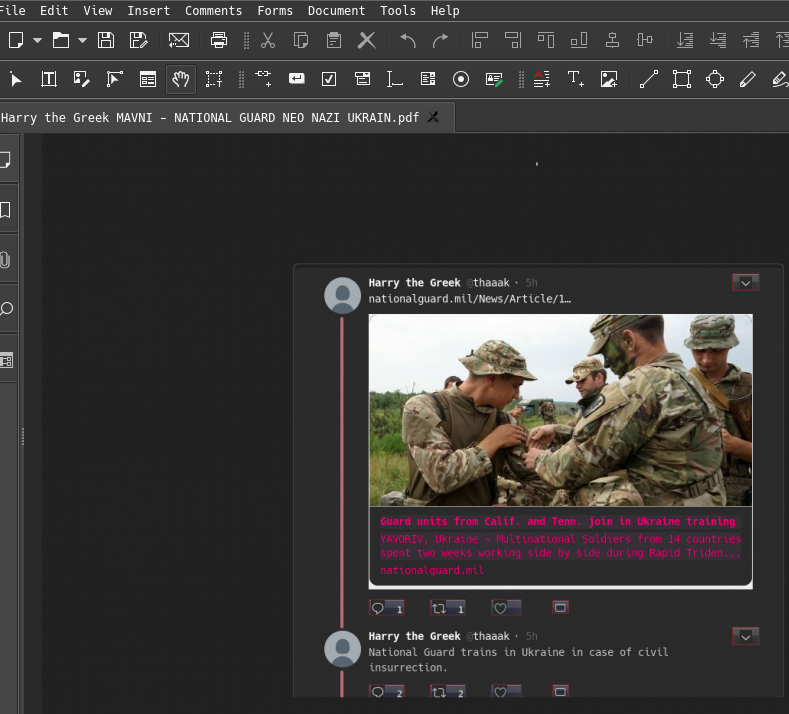Insert a text field form tool

coord(394,79)
